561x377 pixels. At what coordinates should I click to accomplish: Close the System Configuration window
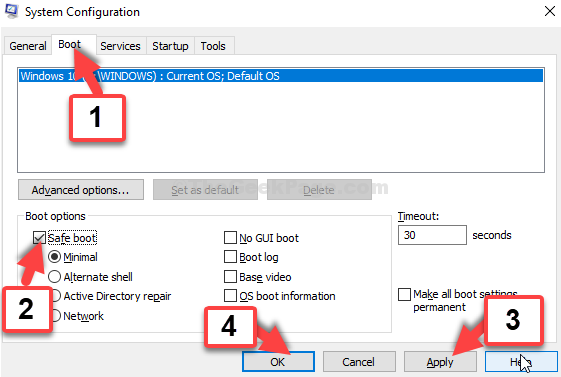click(550, 11)
